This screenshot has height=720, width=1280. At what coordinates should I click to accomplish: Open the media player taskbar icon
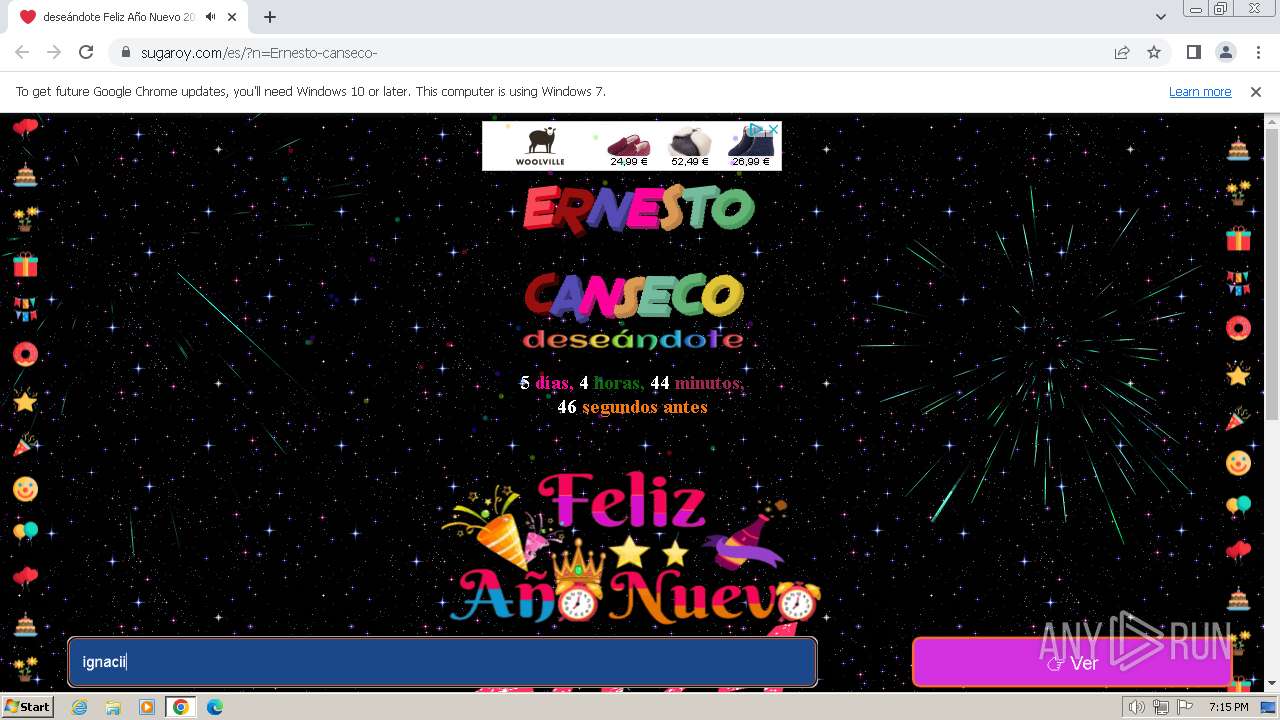[x=147, y=707]
